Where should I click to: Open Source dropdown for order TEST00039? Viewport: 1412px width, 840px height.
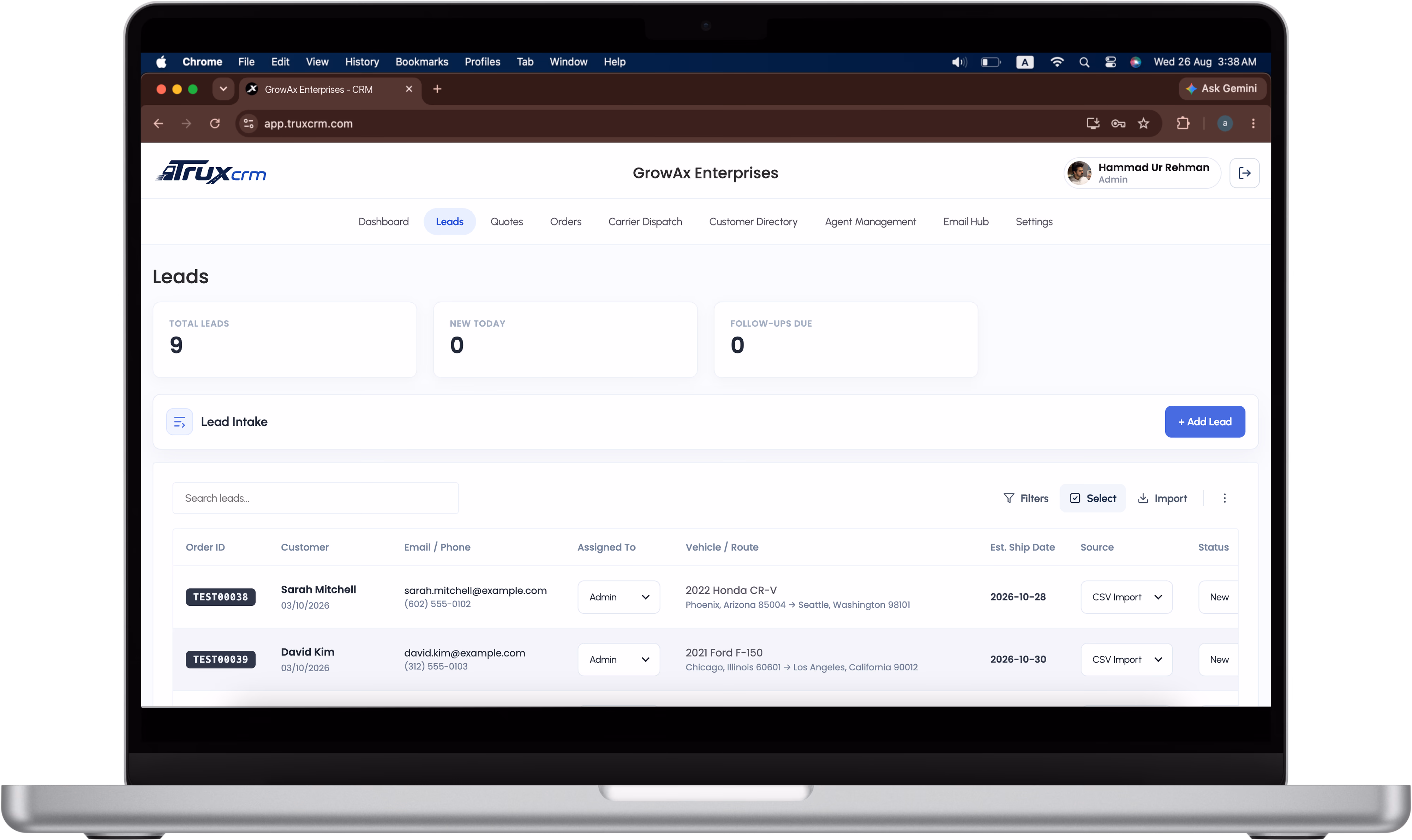coord(1126,659)
